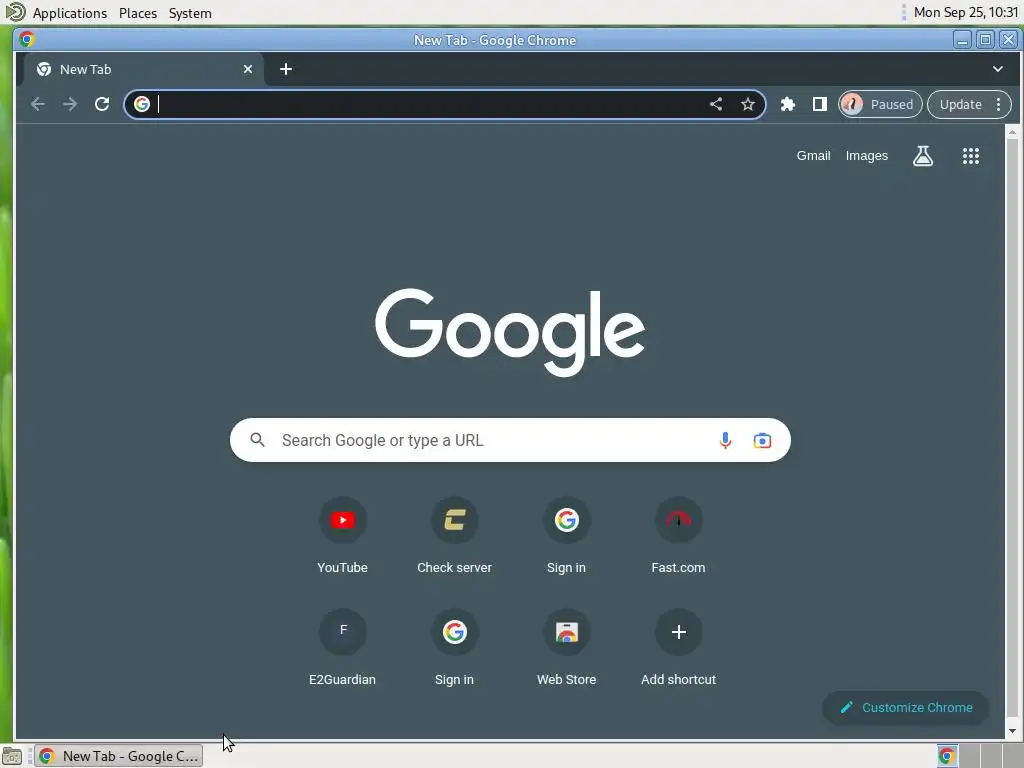Open a new tab with the plus button
Screen dimensions: 1024x768
click(286, 69)
